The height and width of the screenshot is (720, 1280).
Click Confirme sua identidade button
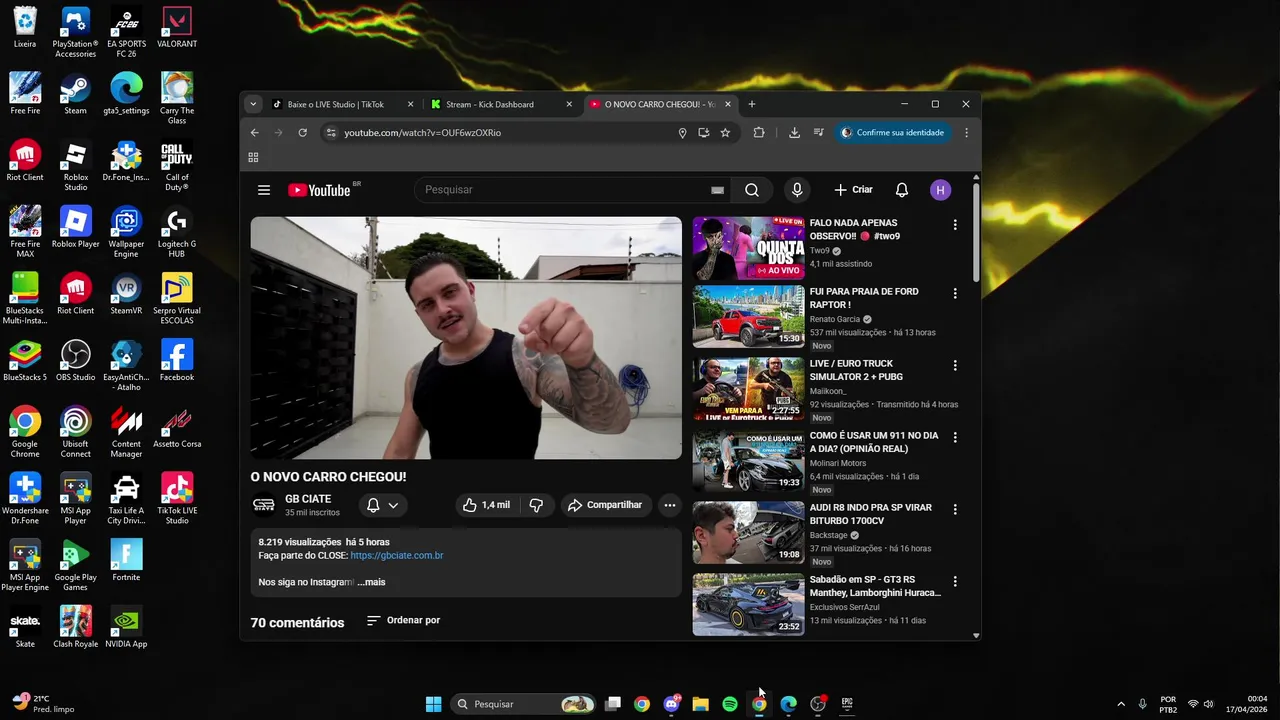point(892,132)
